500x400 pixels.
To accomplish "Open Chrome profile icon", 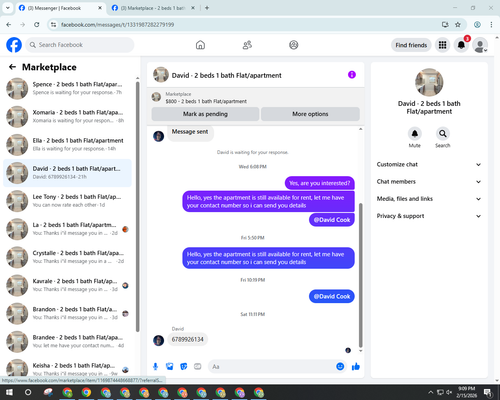I will pyautogui.click(x=477, y=25).
